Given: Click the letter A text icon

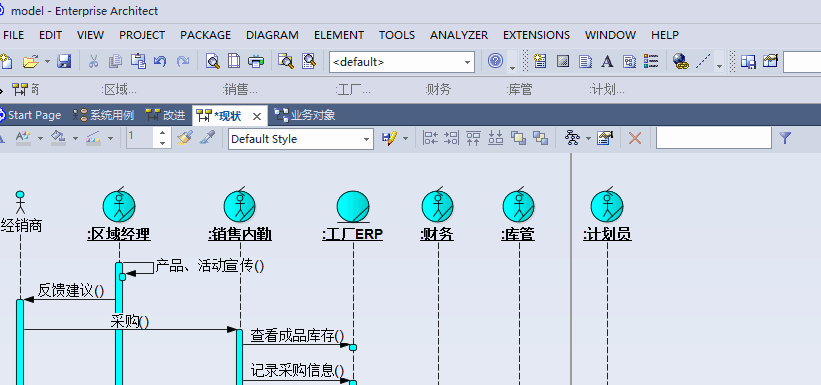Looking at the screenshot, I should 607,62.
